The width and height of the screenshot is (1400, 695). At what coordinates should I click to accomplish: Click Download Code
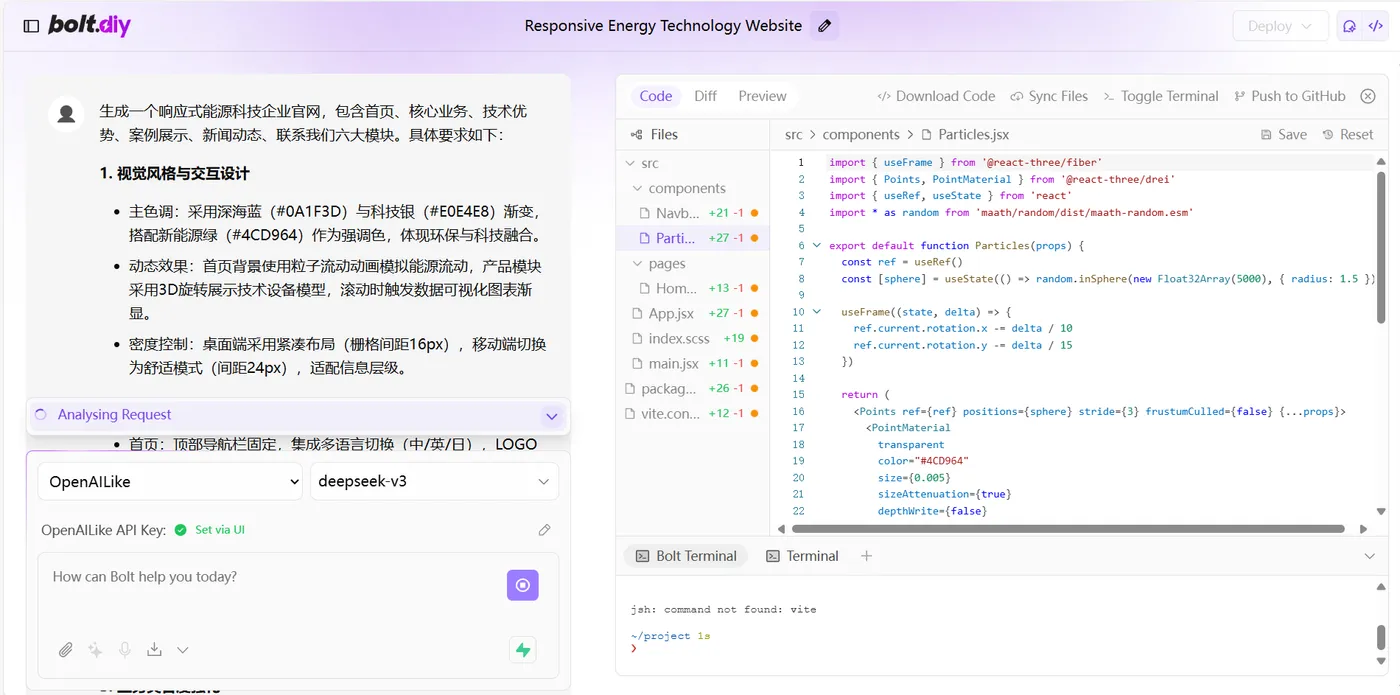(936, 96)
